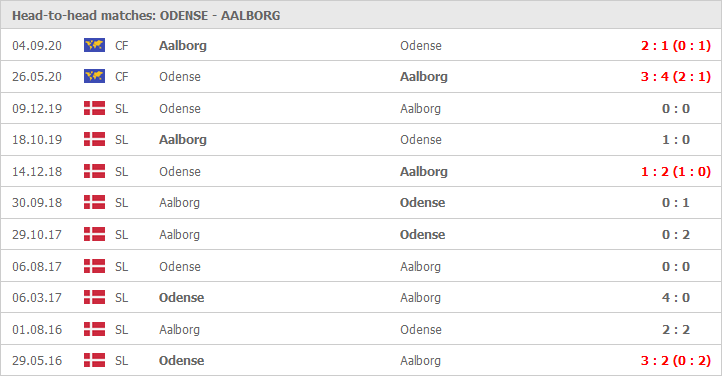Viewport: 722px width, 376px height.
Task: Click Denmark flag on 09.12.19 row
Action: pyautogui.click(x=94, y=108)
